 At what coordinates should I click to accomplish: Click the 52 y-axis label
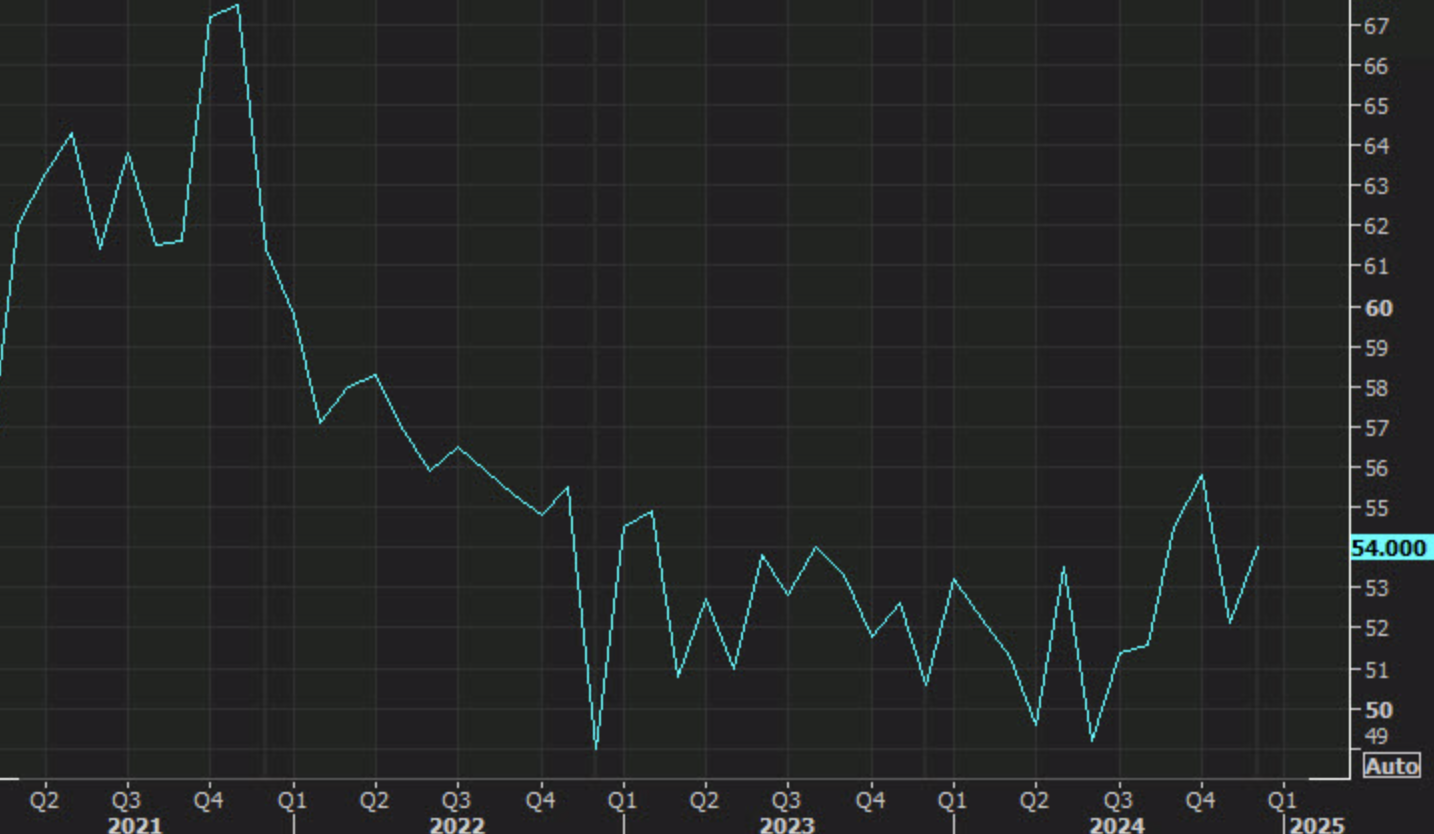point(1376,628)
